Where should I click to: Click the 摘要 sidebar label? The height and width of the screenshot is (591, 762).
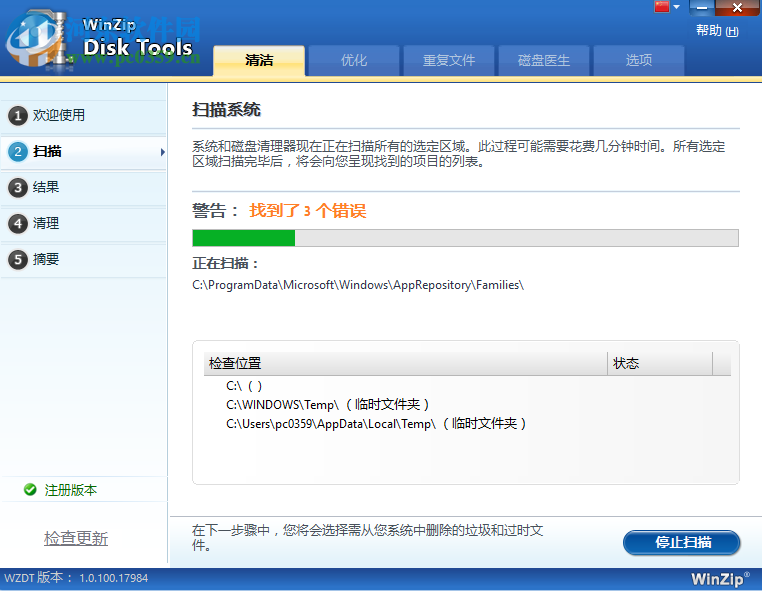(46, 259)
